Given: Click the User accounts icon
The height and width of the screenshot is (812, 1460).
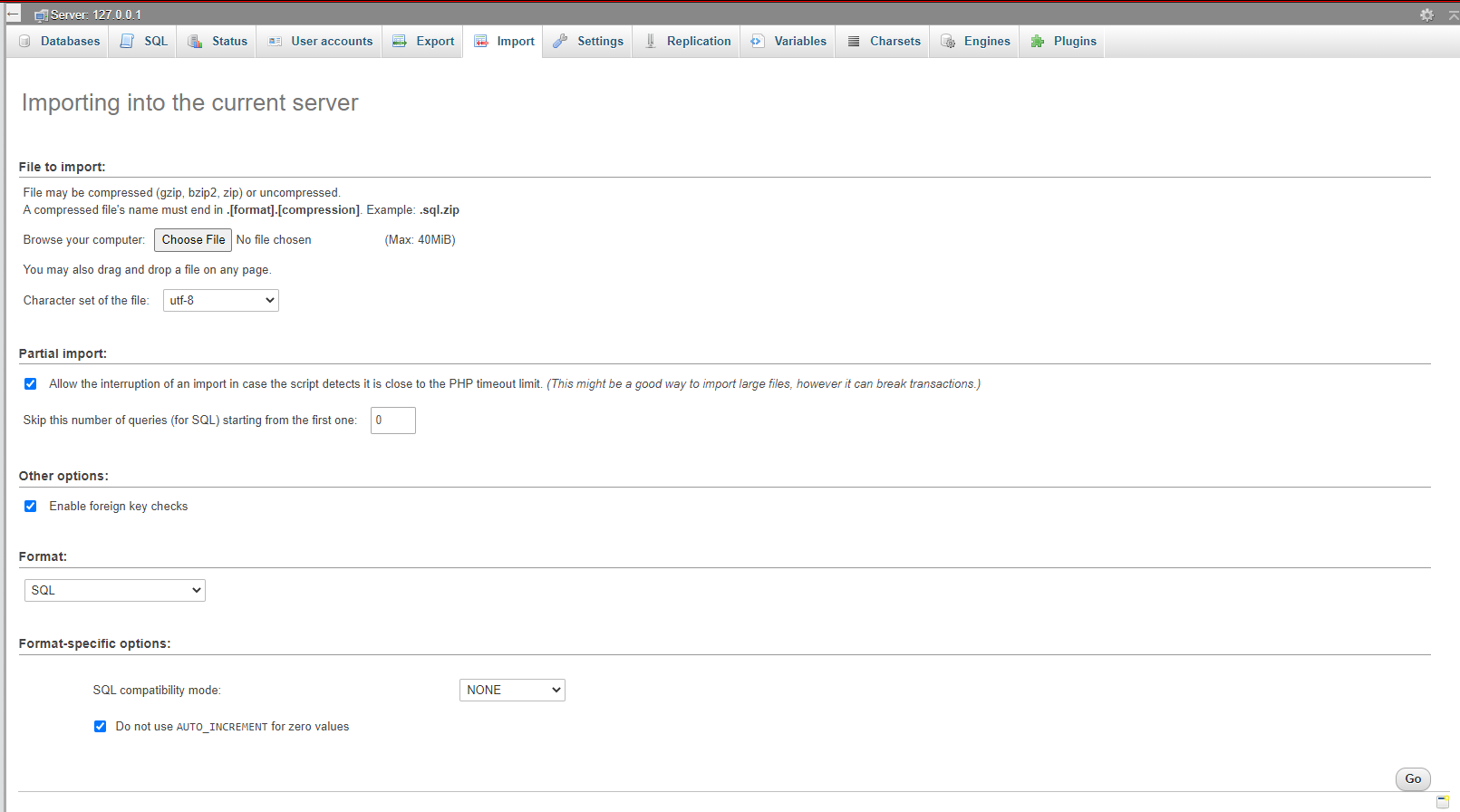Looking at the screenshot, I should point(275,42).
